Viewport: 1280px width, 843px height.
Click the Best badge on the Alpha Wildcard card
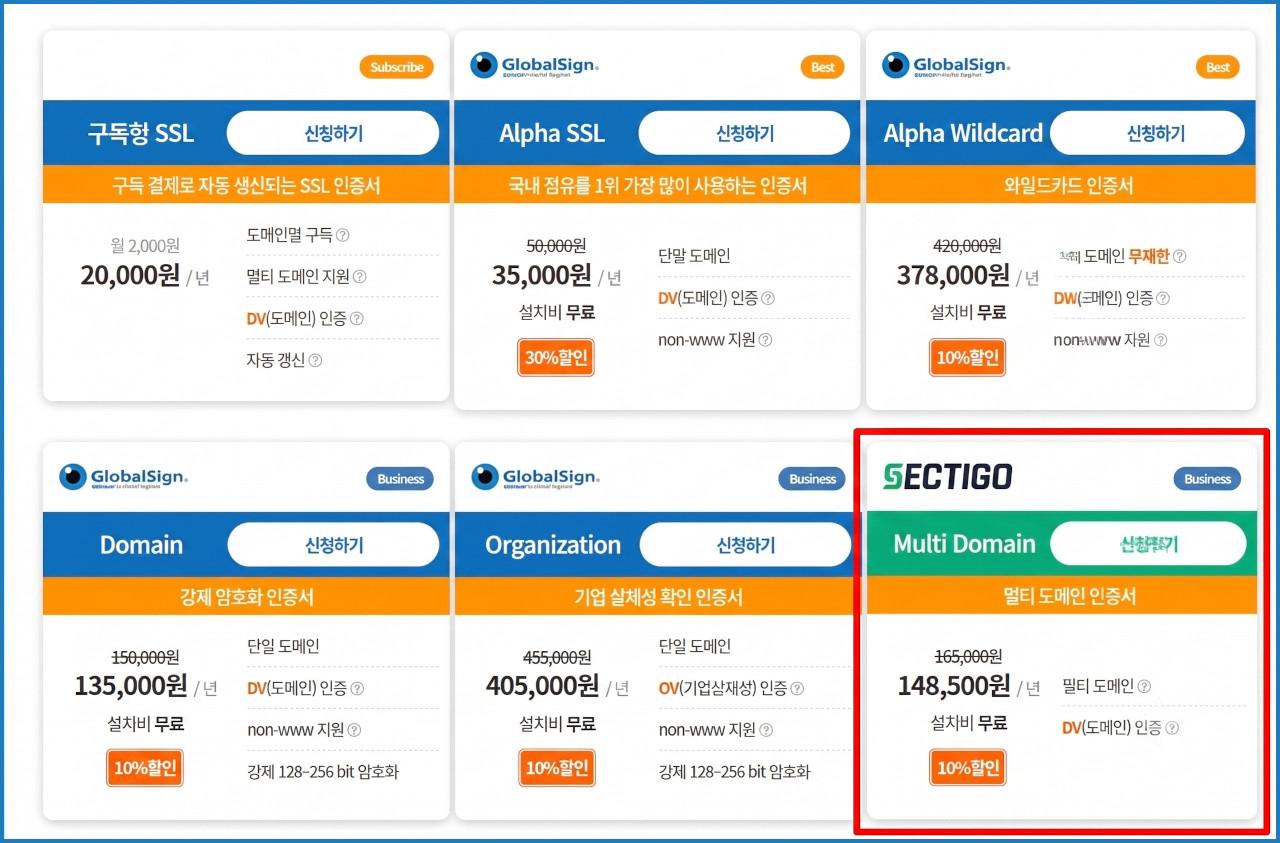coord(1217,67)
